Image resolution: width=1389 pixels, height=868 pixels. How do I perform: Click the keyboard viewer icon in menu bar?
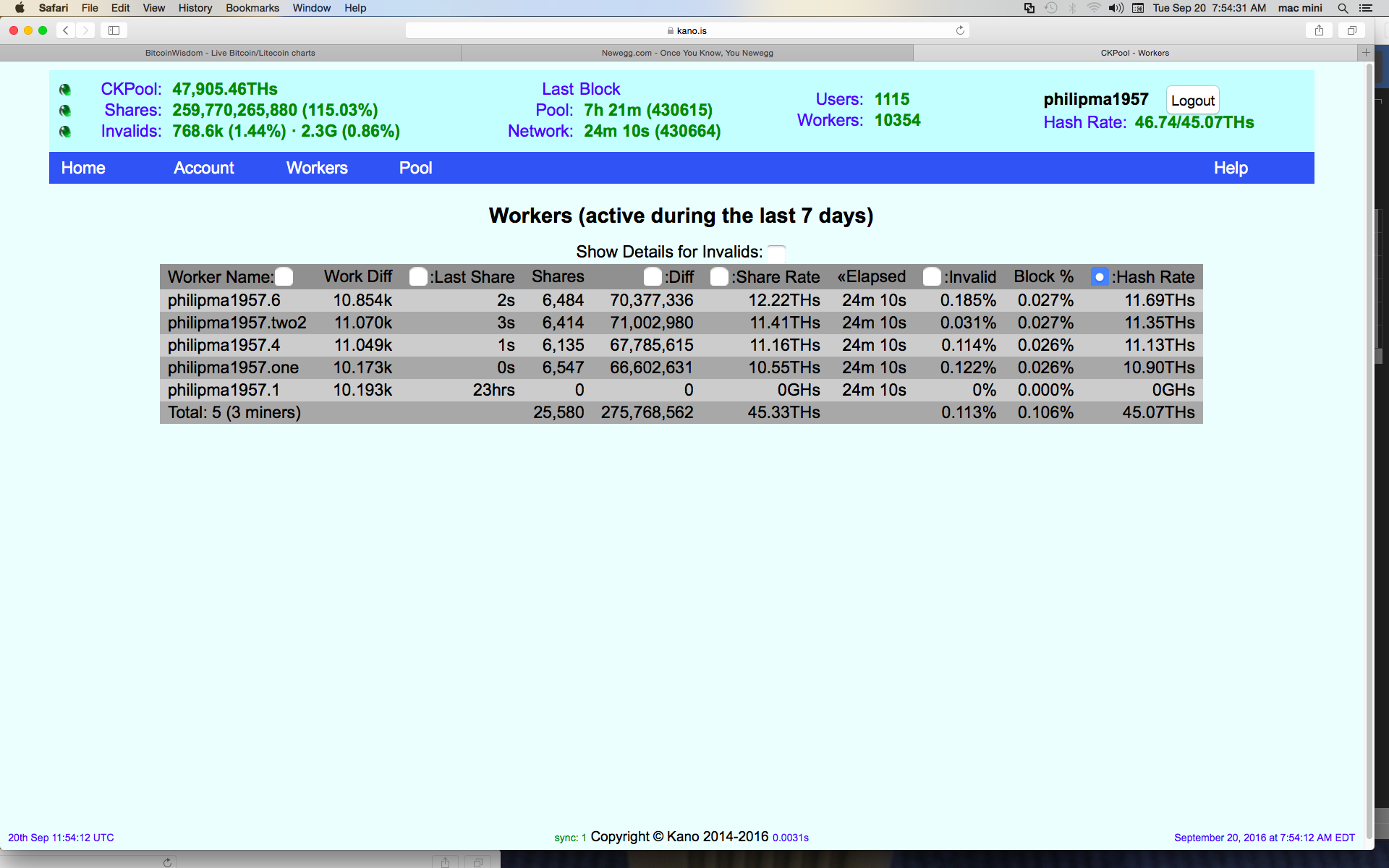coord(1138,8)
